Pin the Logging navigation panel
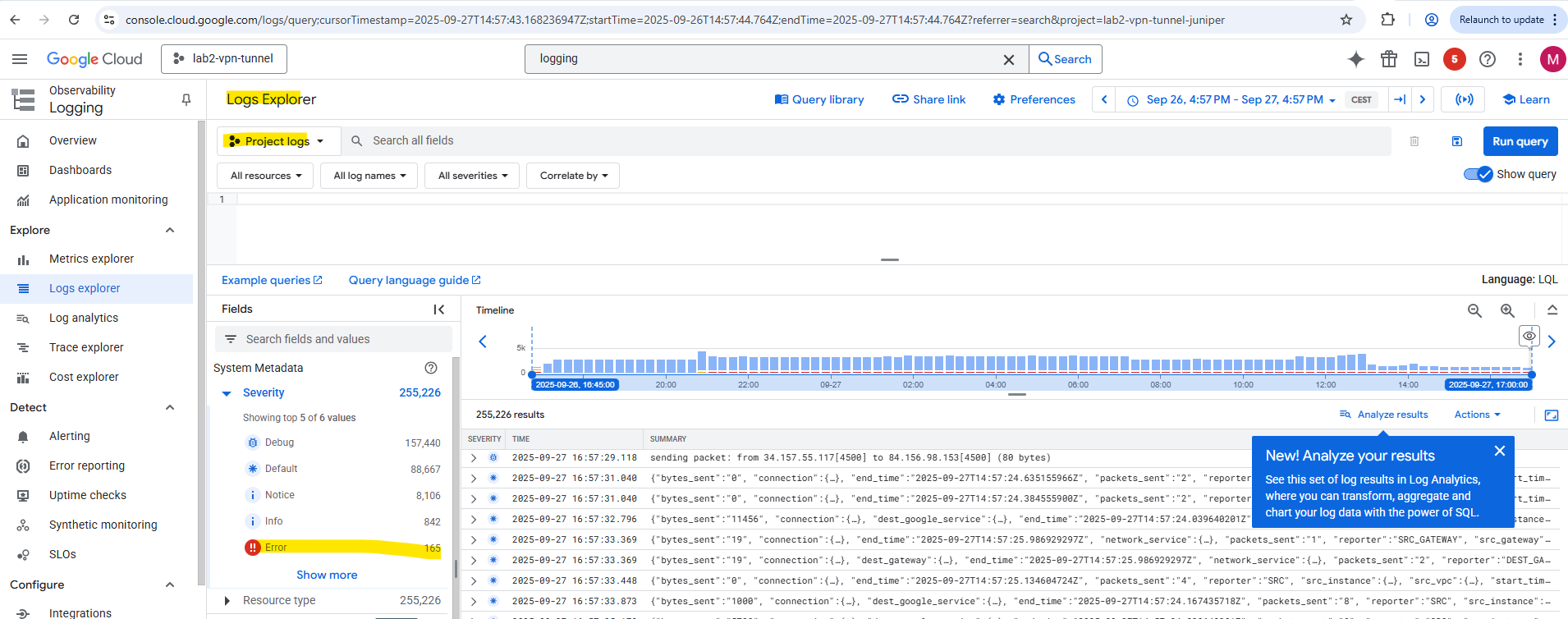 coord(186,99)
